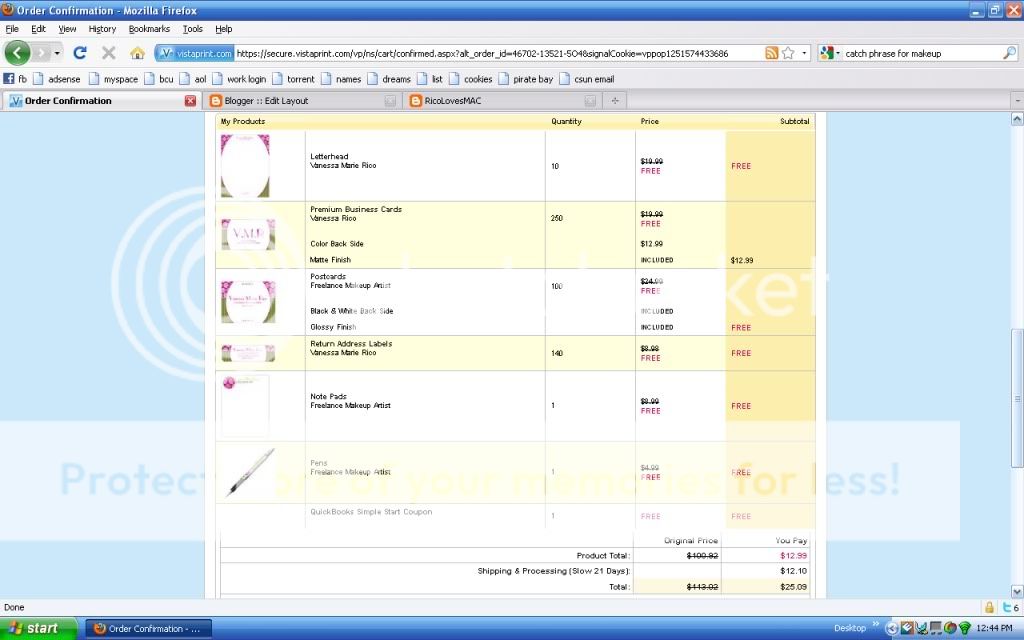The width and height of the screenshot is (1024, 640).
Task: Open the View menu
Action: pyautogui.click(x=67, y=29)
